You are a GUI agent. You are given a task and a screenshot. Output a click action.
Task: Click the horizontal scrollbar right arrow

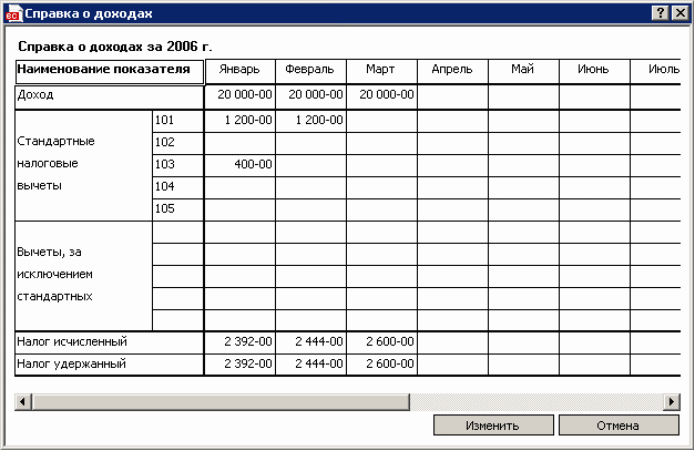click(x=671, y=402)
